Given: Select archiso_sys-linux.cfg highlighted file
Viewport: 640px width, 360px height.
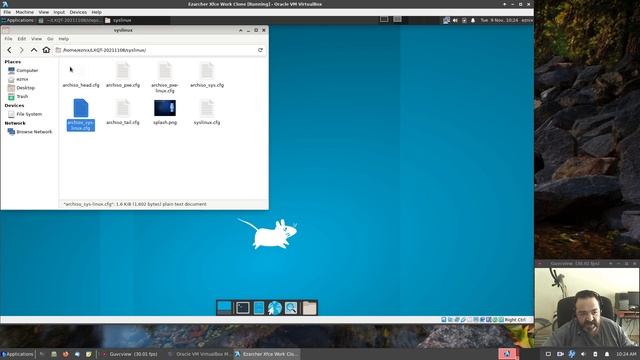Looking at the screenshot, I should [x=81, y=115].
